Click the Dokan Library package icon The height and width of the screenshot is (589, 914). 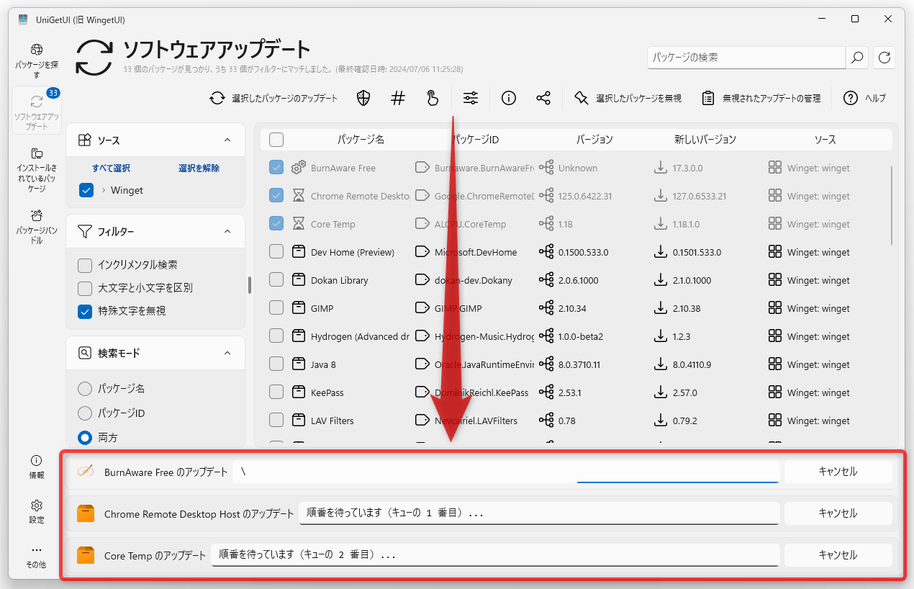click(298, 279)
